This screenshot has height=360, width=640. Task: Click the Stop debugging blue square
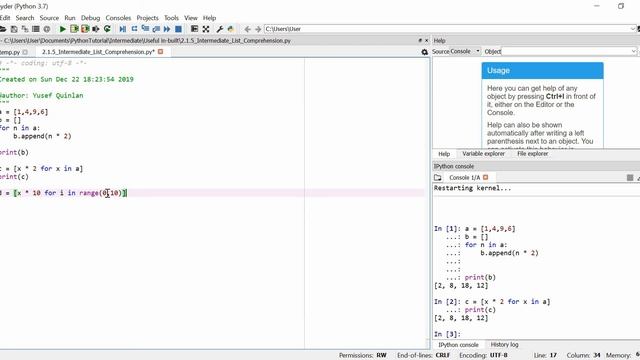(178, 29)
